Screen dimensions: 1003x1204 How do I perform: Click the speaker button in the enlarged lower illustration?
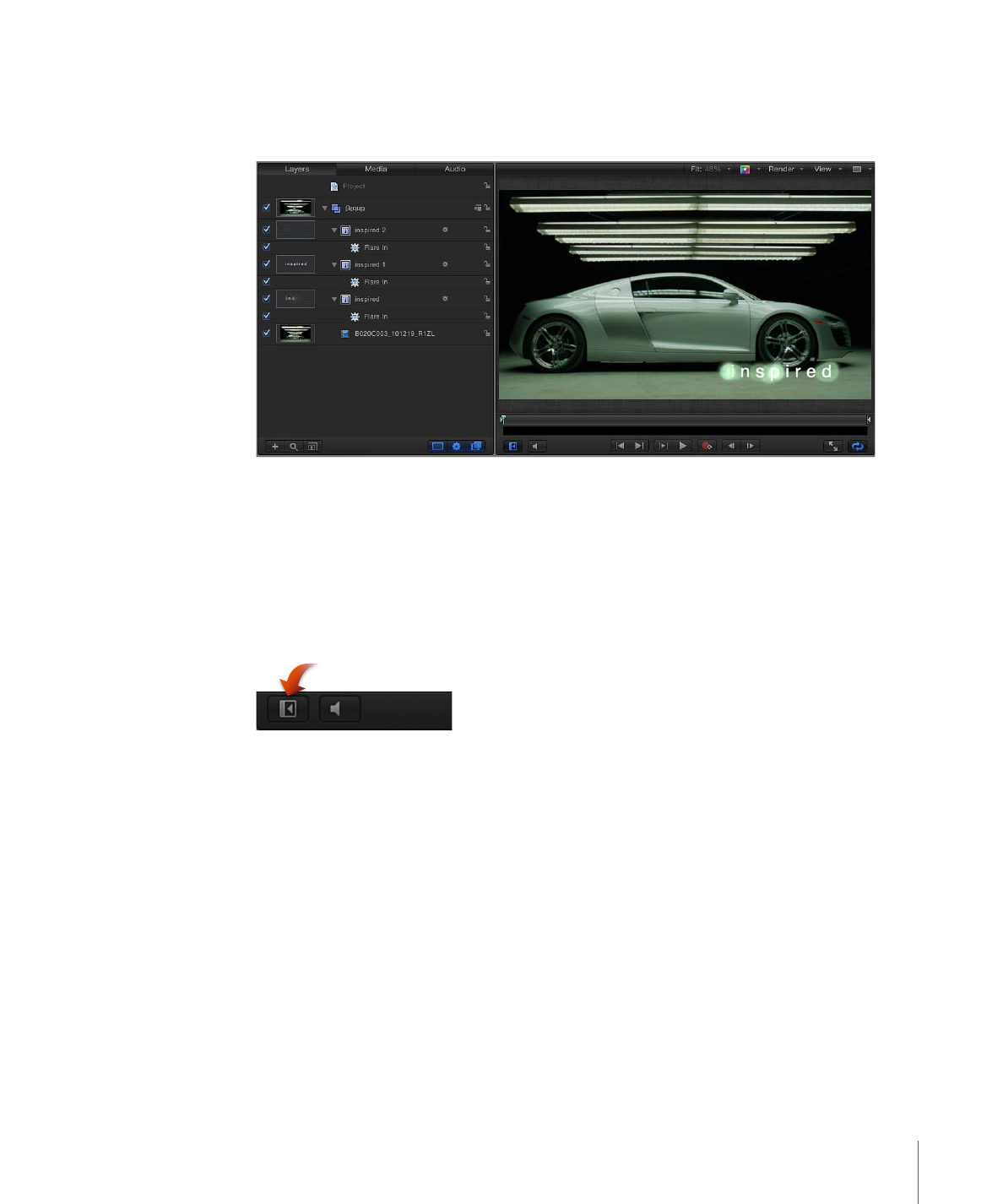[340, 709]
